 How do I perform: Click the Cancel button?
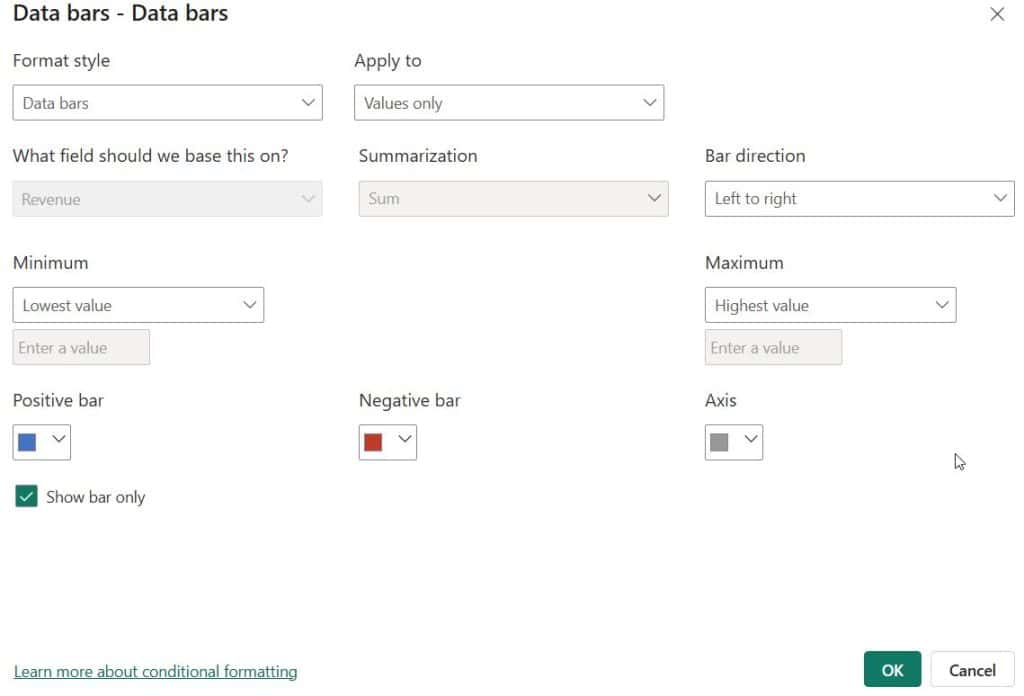coord(972,669)
